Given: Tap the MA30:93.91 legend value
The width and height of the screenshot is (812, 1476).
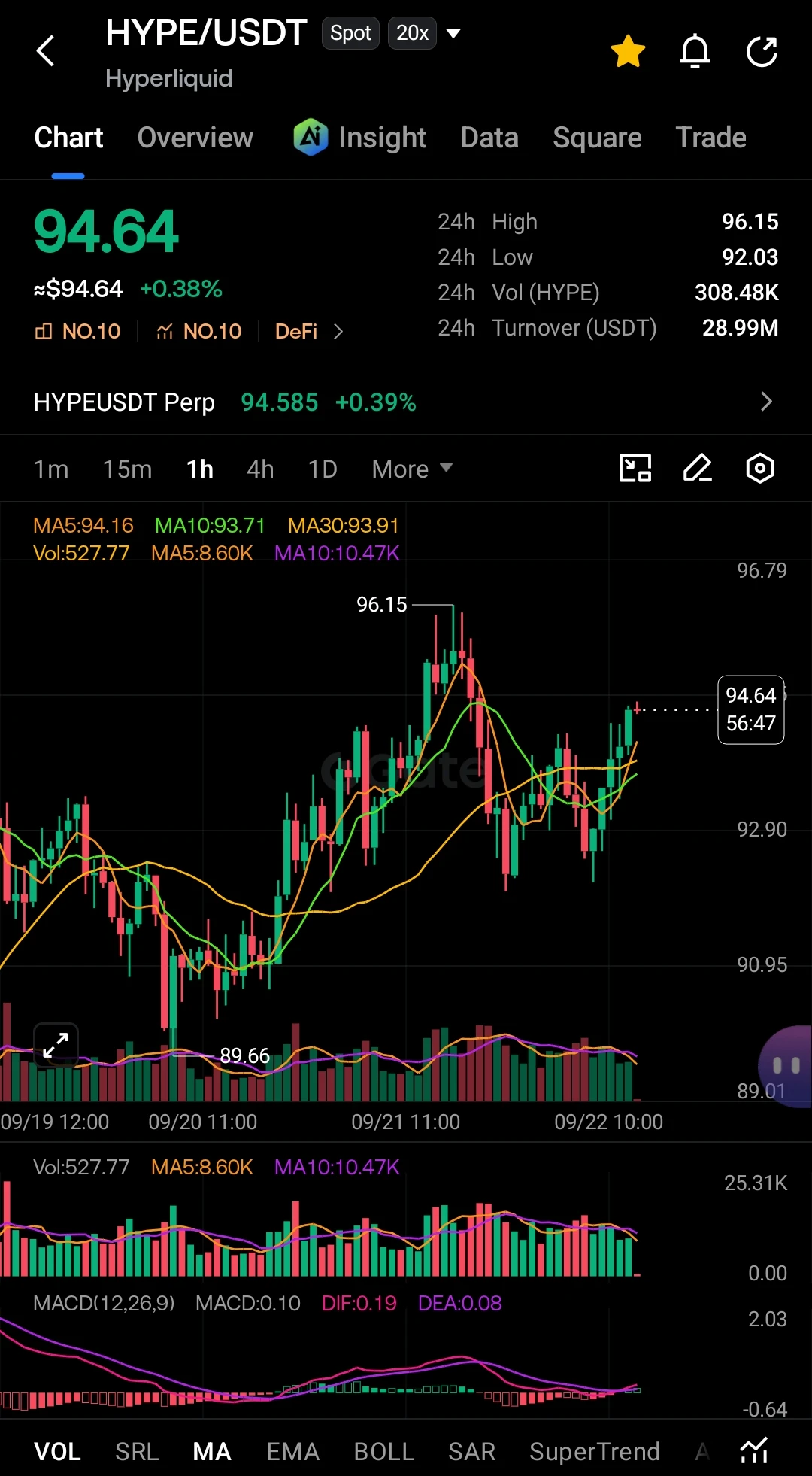Looking at the screenshot, I should (344, 525).
